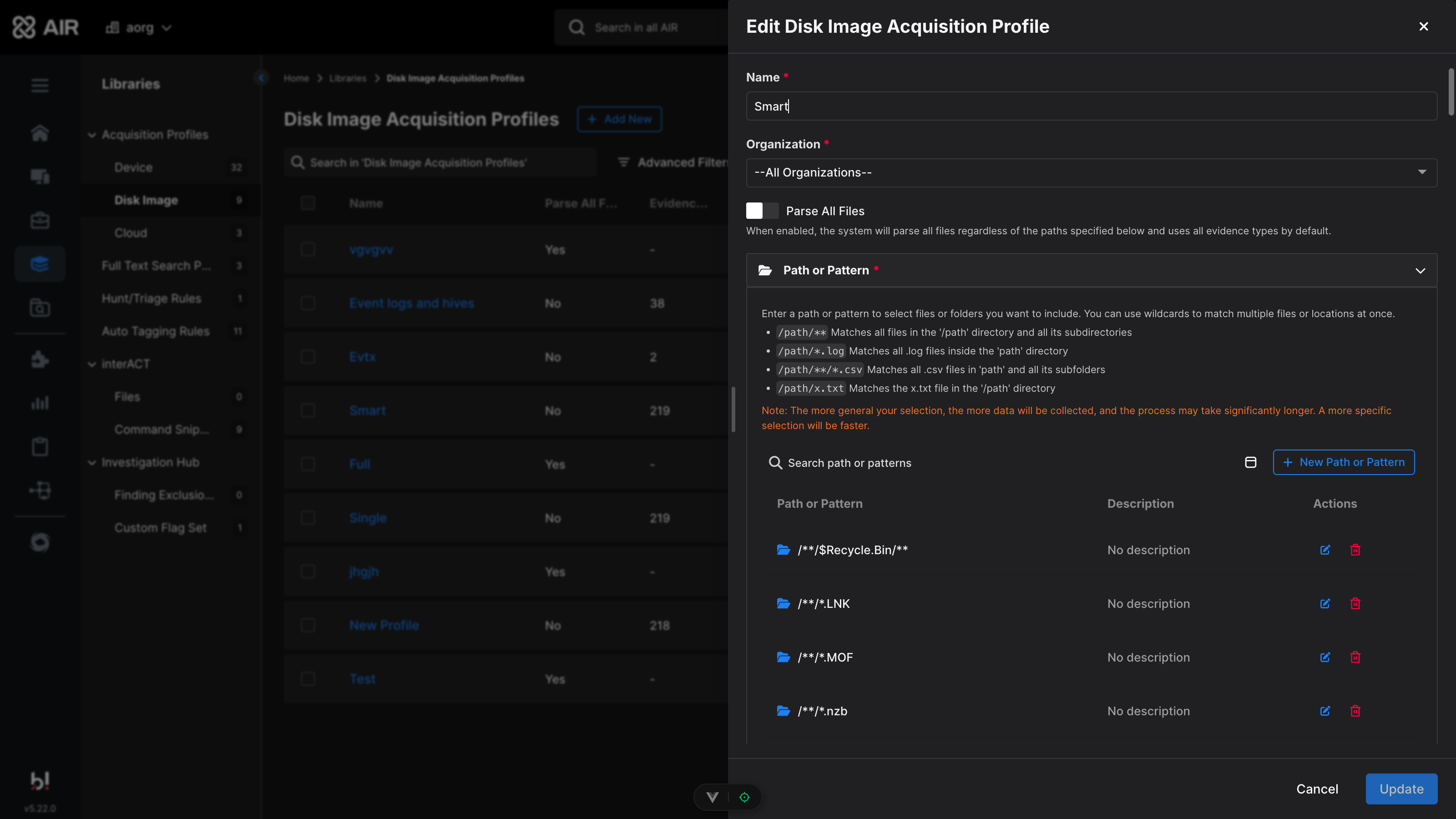Click the Search in all AIR field
Viewport: 1456px width, 819px height.
pyautogui.click(x=642, y=27)
